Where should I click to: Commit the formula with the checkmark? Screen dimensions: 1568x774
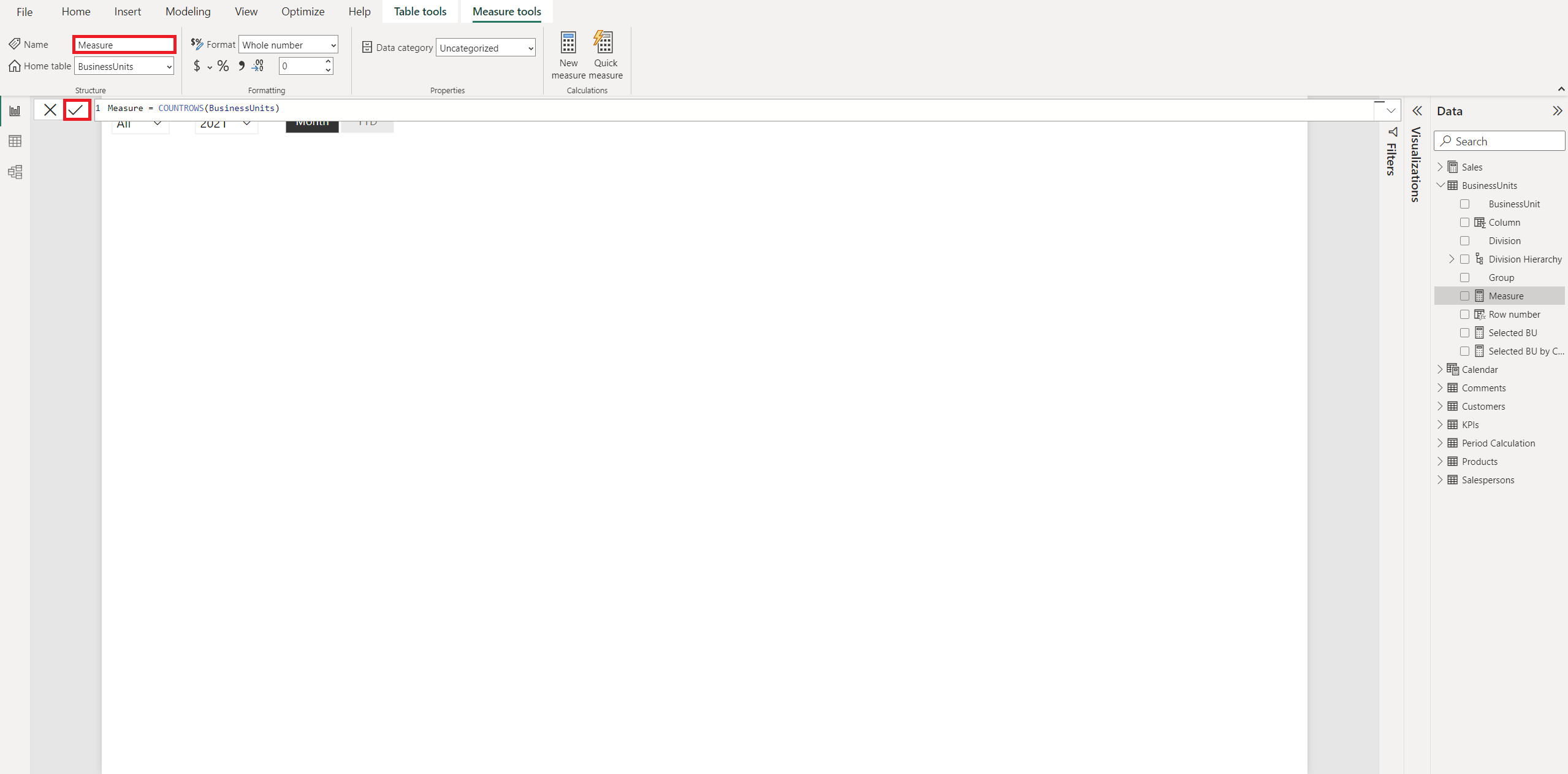(x=77, y=109)
